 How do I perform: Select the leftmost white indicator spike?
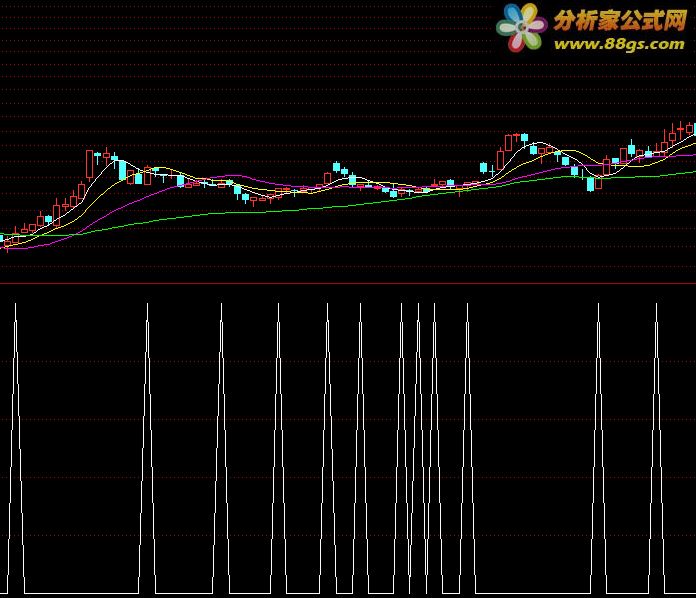tap(16, 448)
